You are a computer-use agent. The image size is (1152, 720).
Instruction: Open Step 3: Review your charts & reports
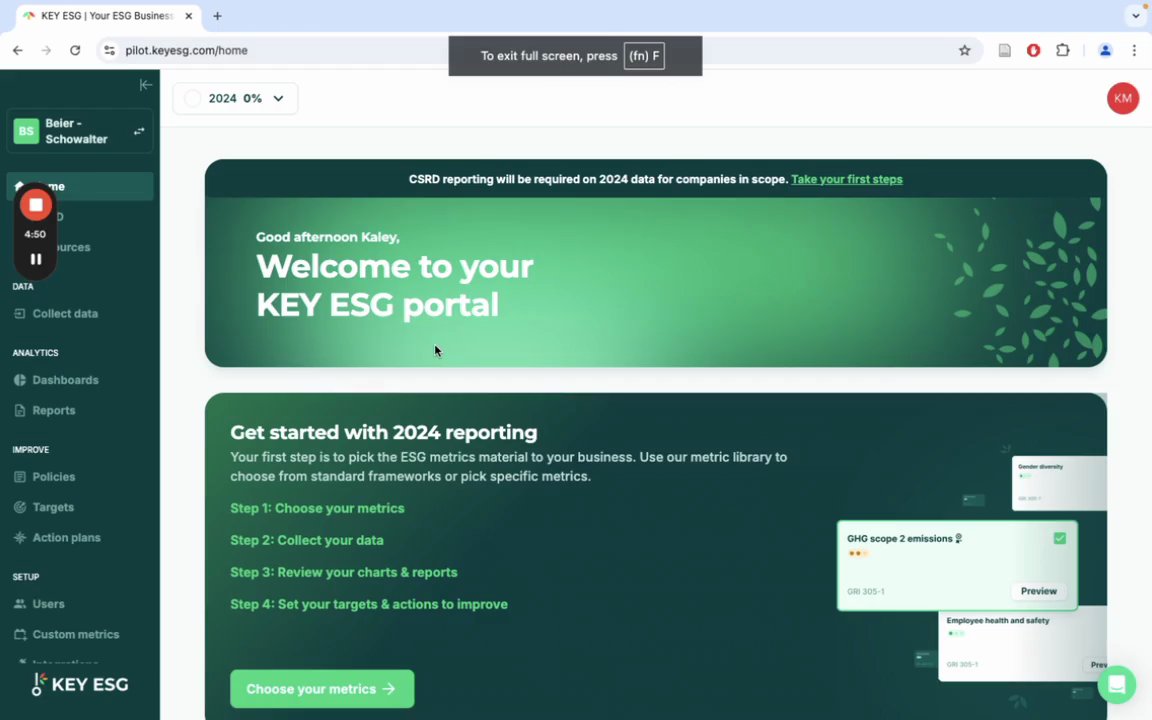coord(344,572)
